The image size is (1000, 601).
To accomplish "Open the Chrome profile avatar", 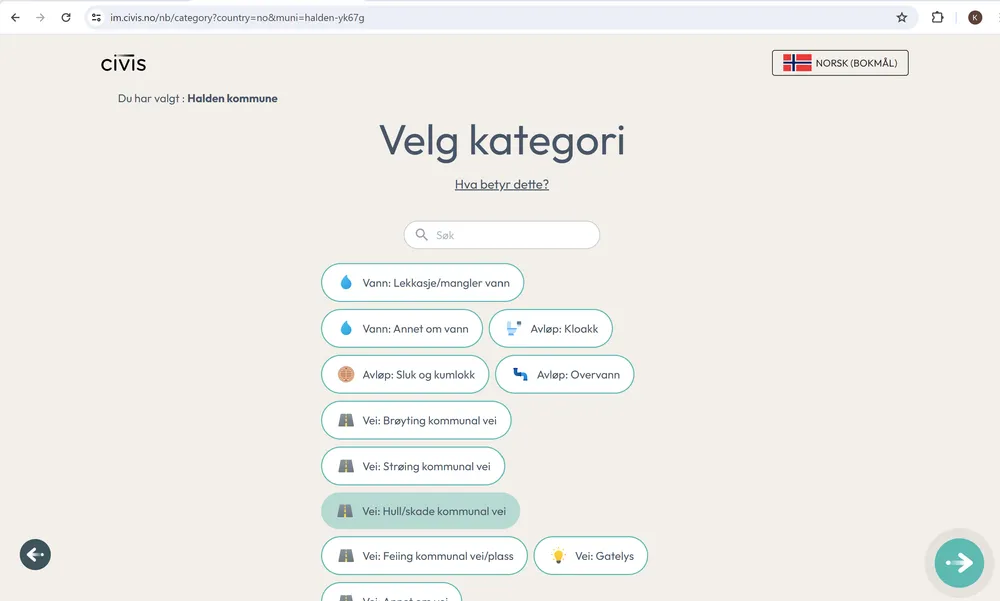I will [975, 17].
